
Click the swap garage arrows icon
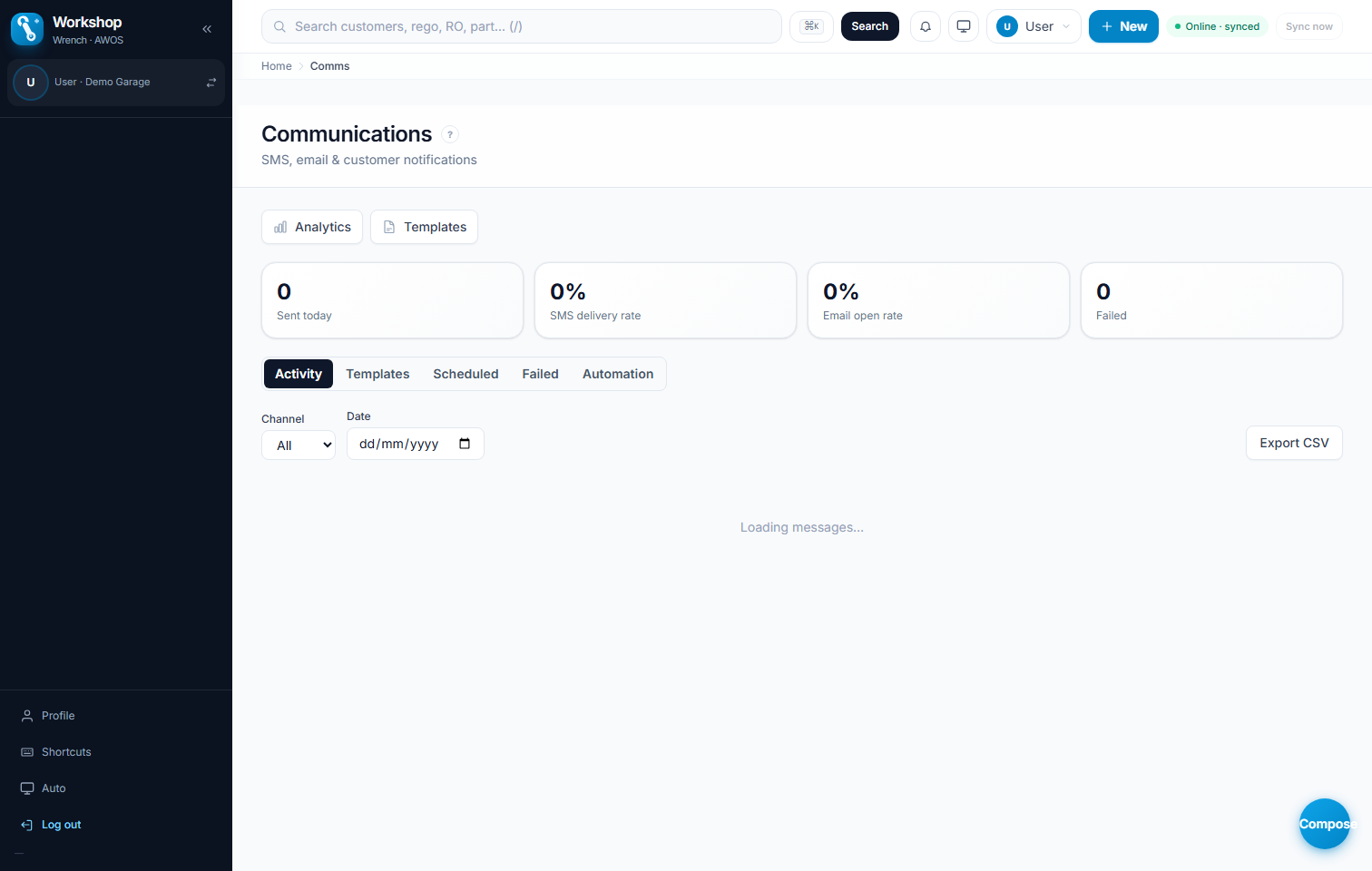point(211,83)
